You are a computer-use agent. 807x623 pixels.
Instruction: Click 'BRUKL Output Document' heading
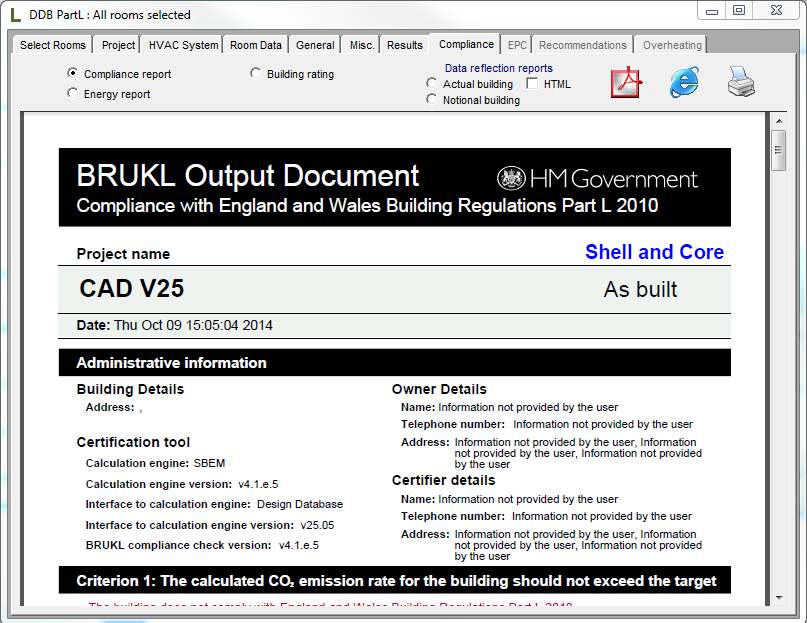pyautogui.click(x=248, y=176)
